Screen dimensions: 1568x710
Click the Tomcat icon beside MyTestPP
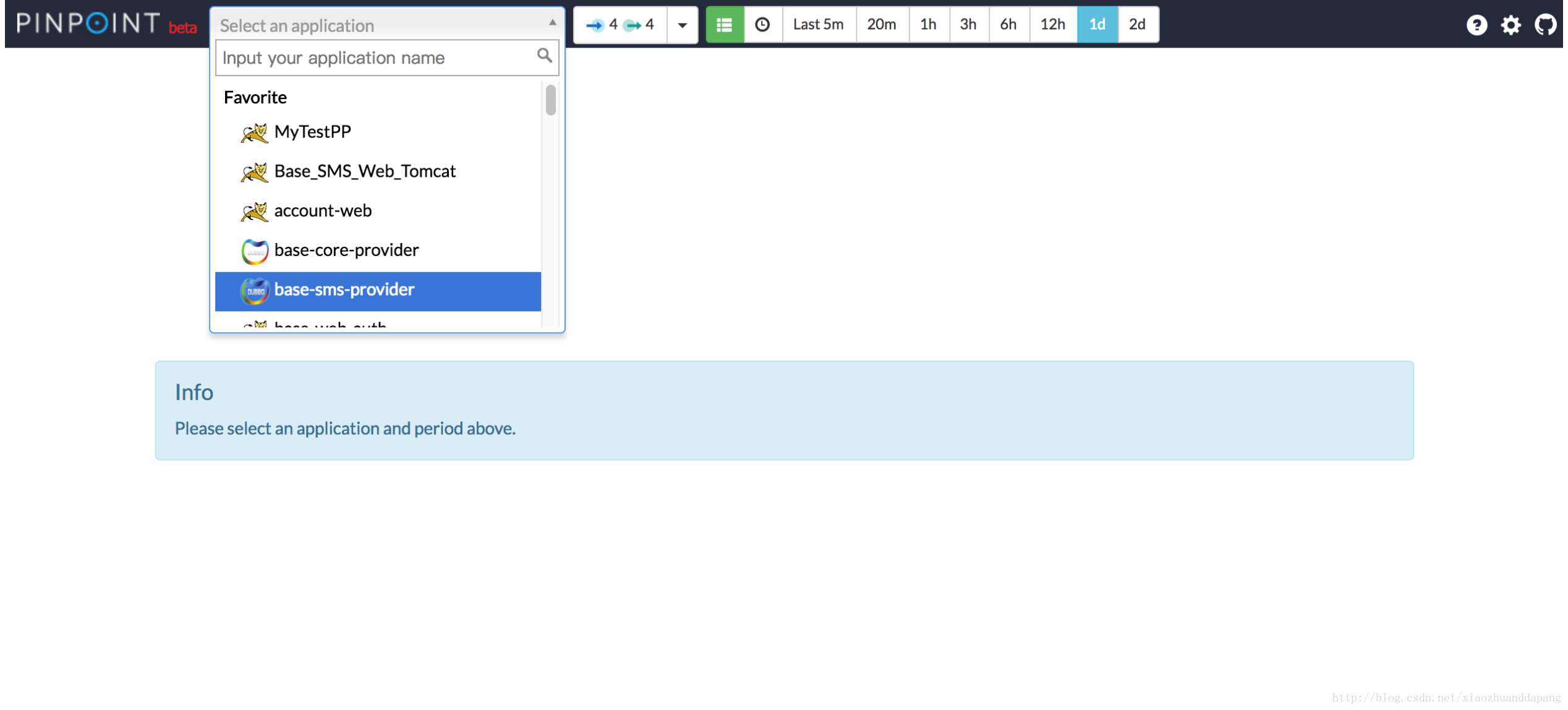pyautogui.click(x=254, y=132)
